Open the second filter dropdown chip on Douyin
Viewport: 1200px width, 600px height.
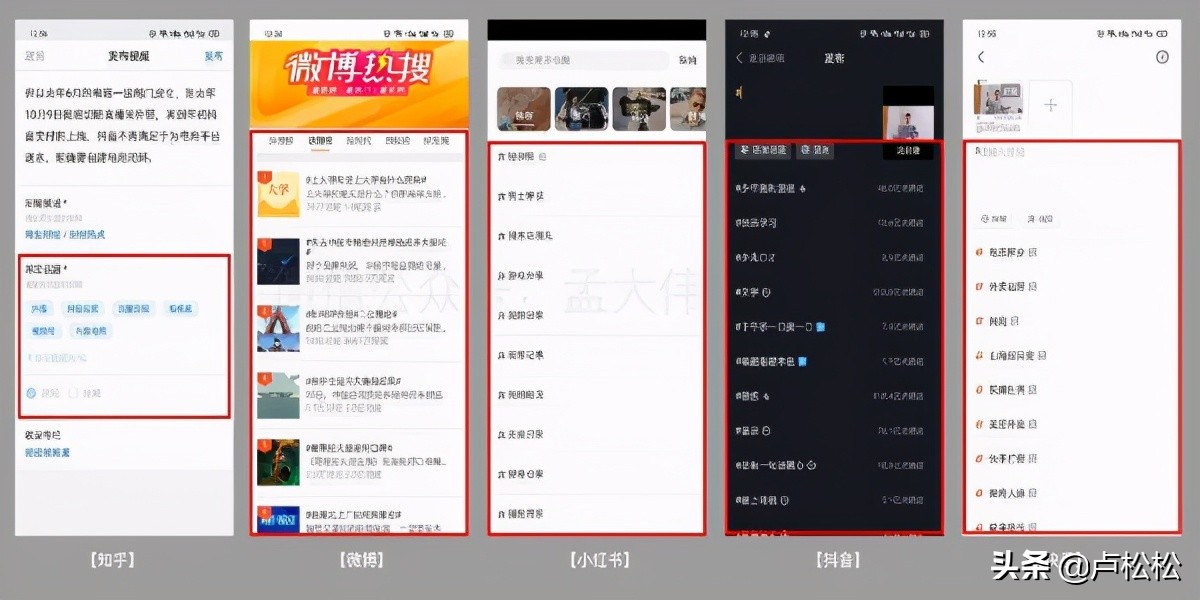click(x=816, y=151)
